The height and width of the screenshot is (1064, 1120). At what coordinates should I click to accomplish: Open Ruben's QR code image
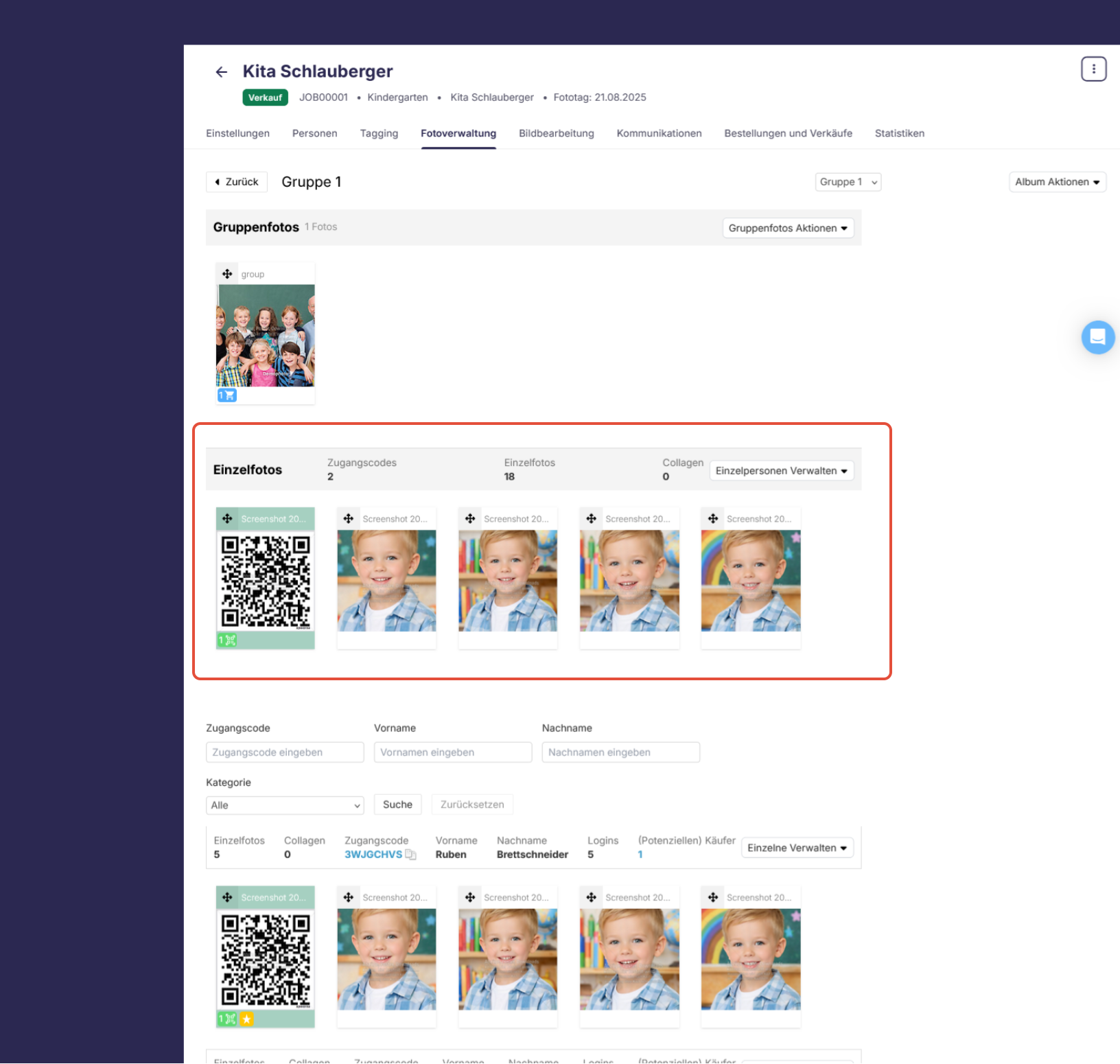click(266, 959)
